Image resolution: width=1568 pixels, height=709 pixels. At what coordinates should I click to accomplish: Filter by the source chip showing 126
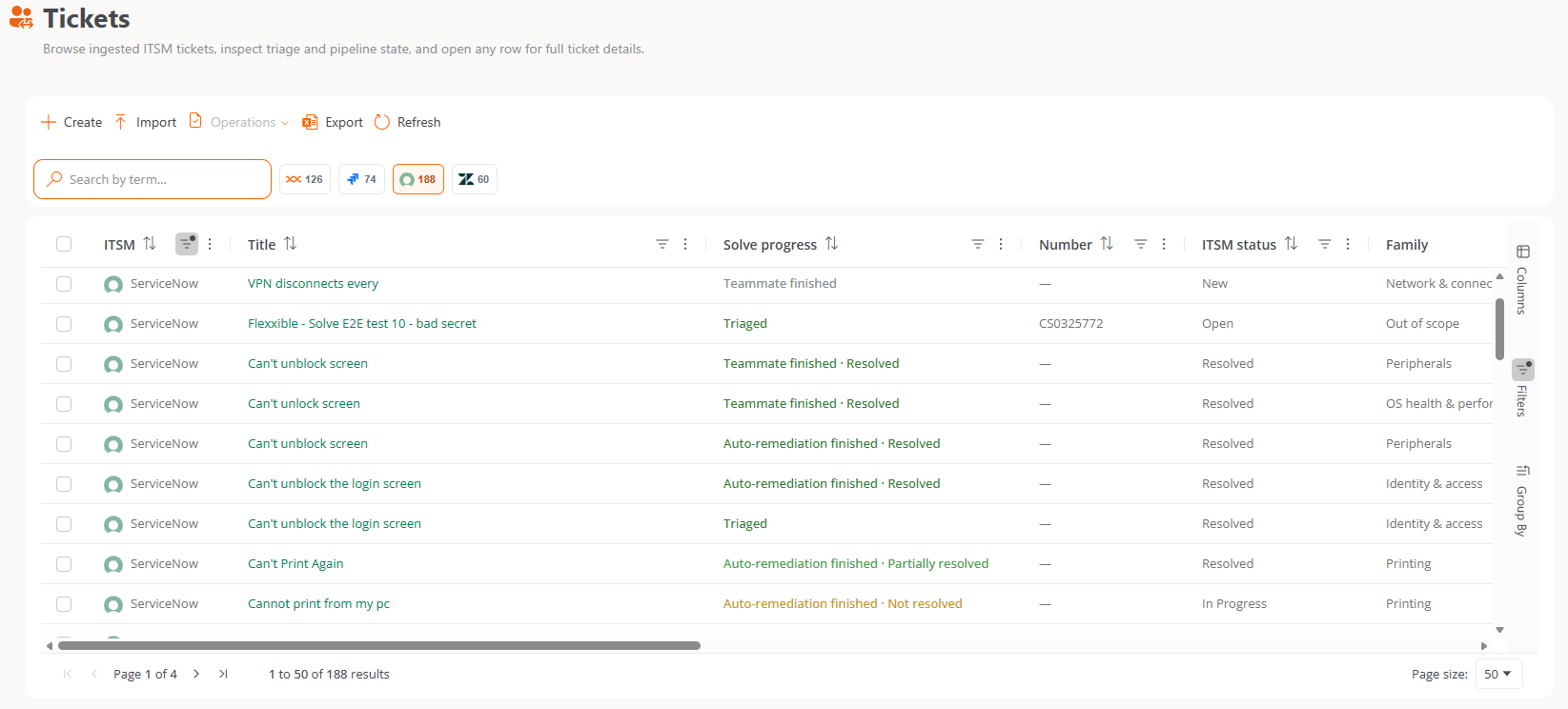pos(305,179)
